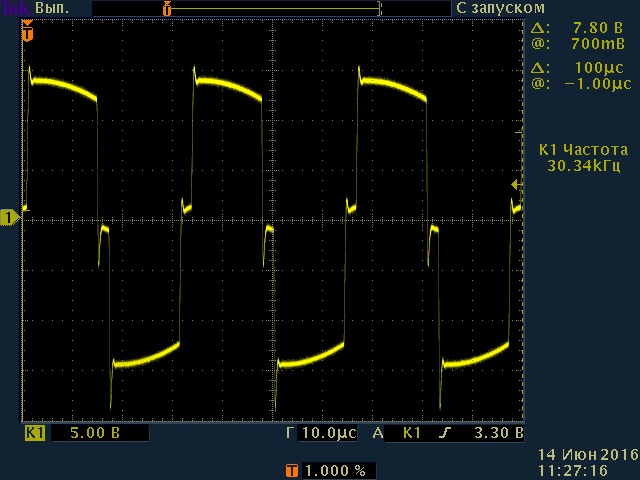Click the yellow trigger level arrow on right edge
640x480 pixels.
coord(516,185)
